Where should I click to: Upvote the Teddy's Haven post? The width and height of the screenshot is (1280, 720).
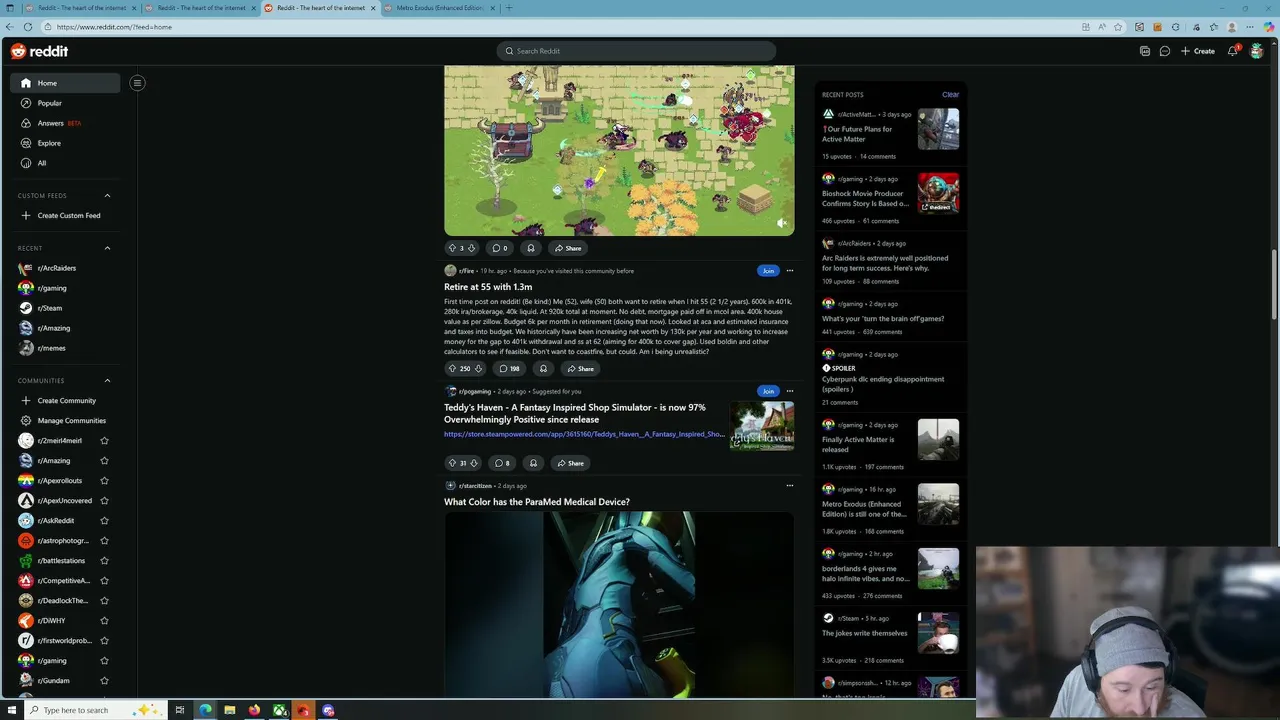click(x=452, y=463)
